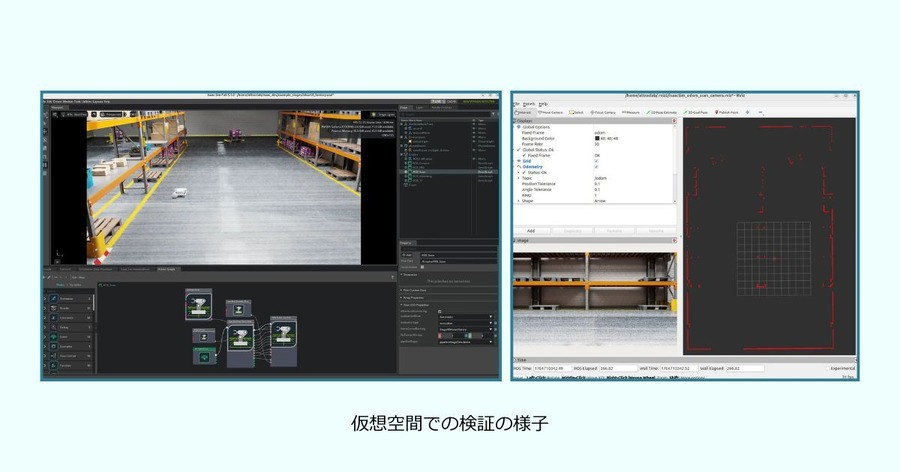Open the Help menu in RViz
Viewport: 900px width, 472px height.
[x=543, y=104]
